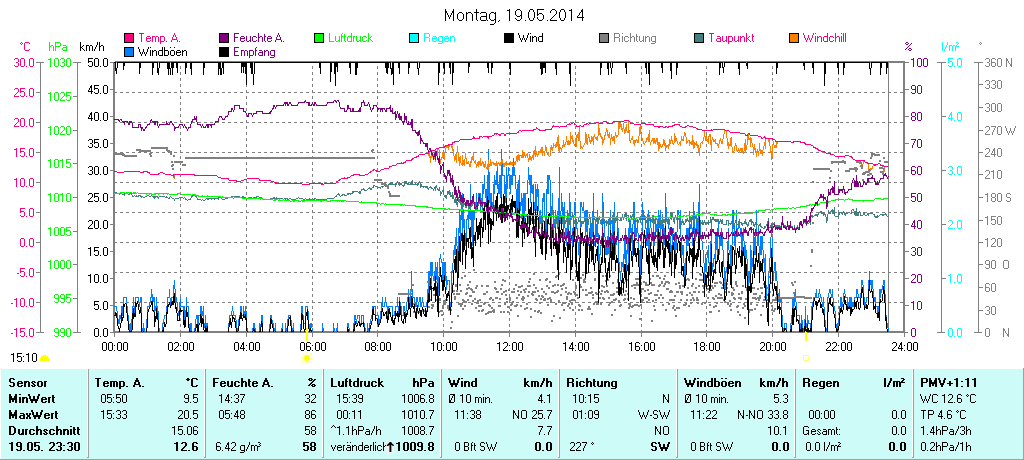Select the blue Windböen legend marker
The image size is (1024, 460).
pos(129,51)
